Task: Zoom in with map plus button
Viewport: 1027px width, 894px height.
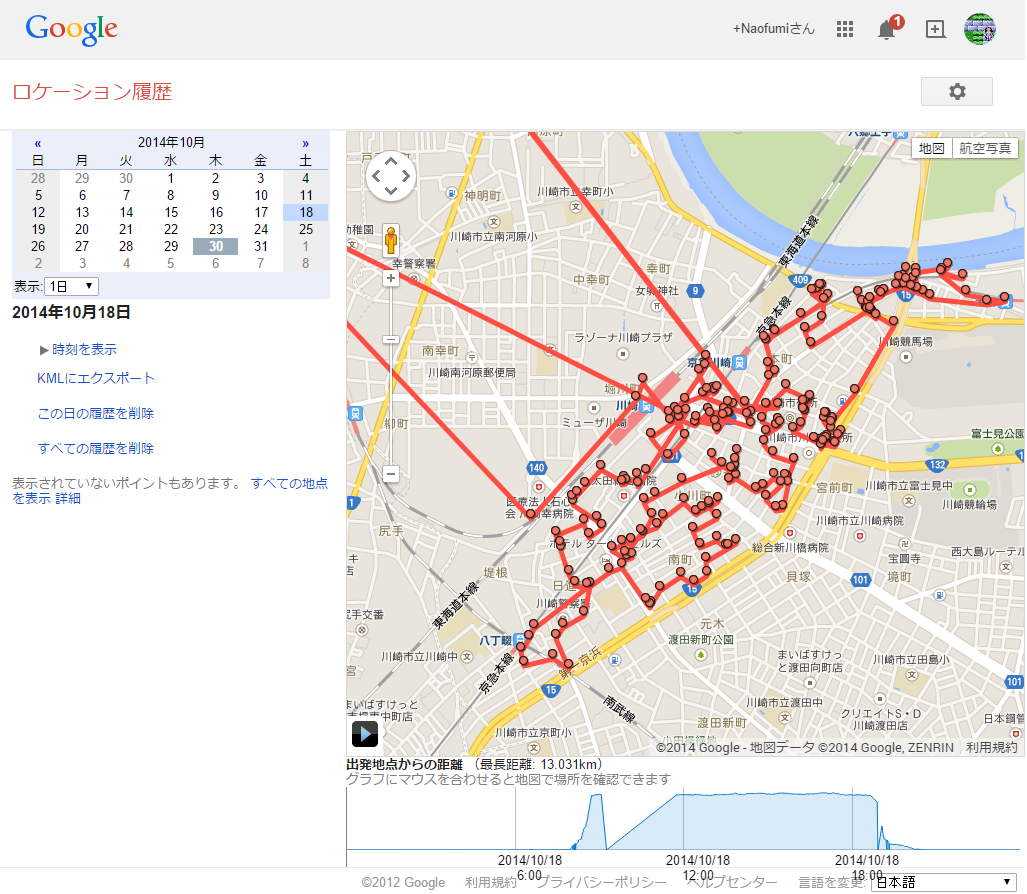Action: click(x=391, y=278)
